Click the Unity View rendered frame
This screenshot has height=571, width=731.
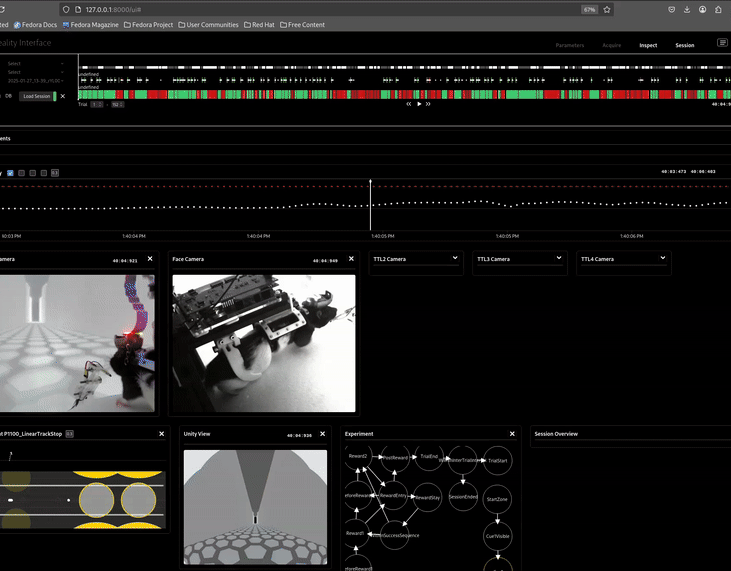[x=255, y=507]
